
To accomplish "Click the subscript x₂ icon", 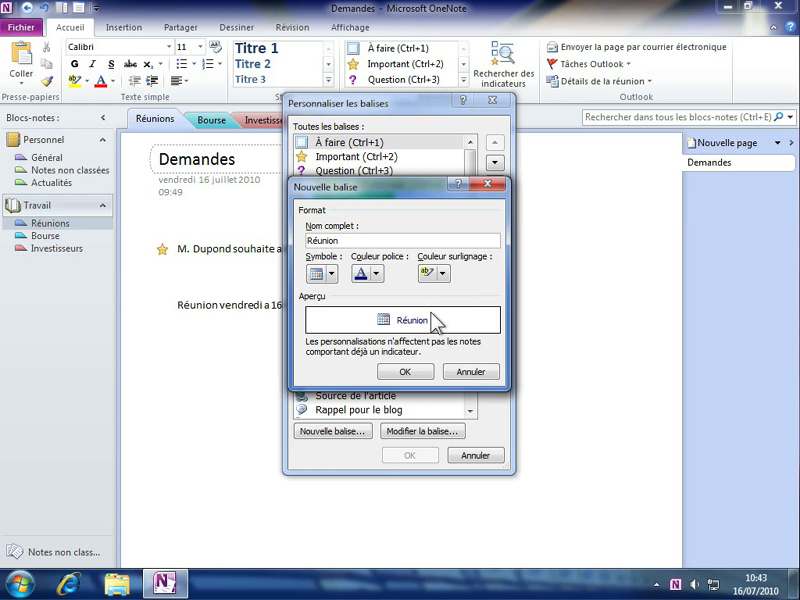I will pyautogui.click(x=148, y=64).
